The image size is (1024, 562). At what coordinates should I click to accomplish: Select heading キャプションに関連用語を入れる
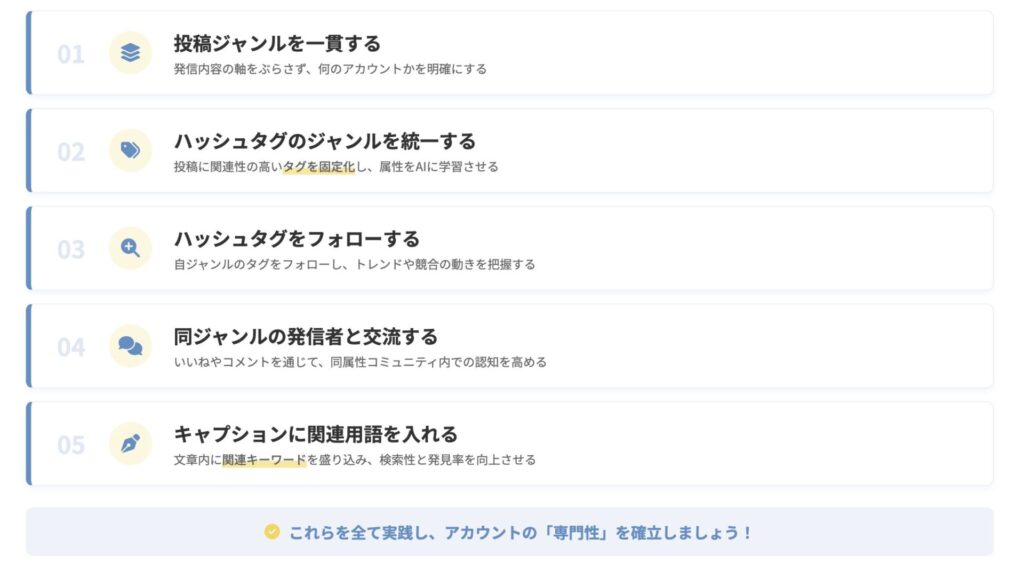coord(315,434)
